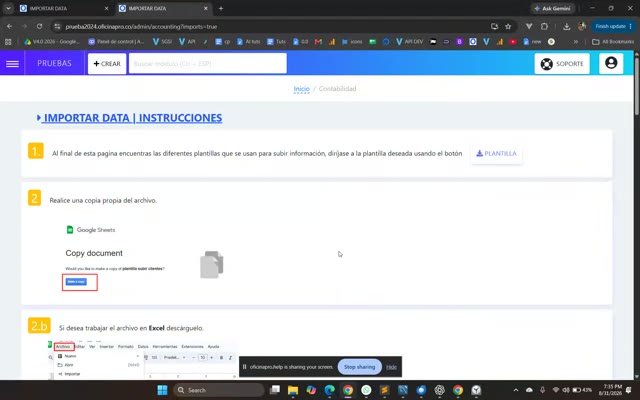Click the screen cast icon in address bar

tap(494, 26)
